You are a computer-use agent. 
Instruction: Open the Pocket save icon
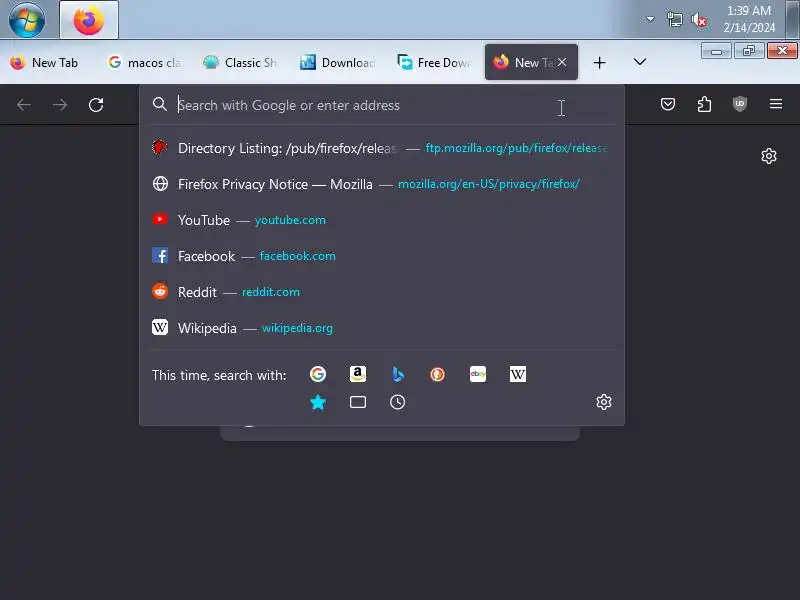point(668,105)
